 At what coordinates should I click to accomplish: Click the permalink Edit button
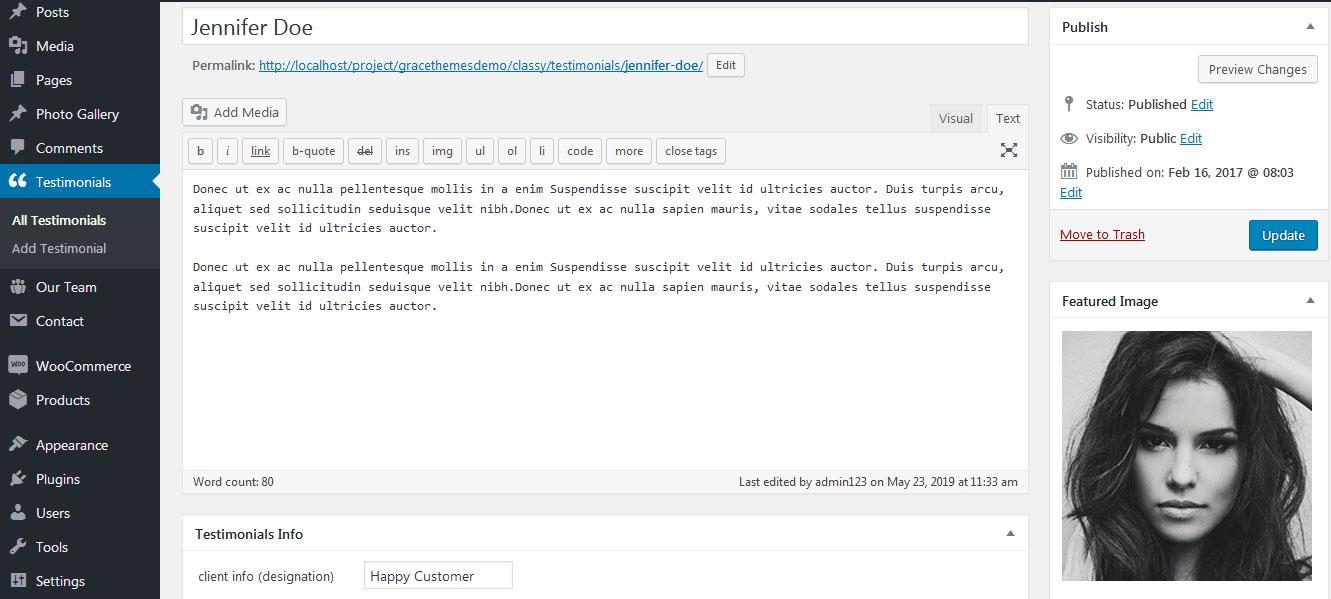pos(726,65)
